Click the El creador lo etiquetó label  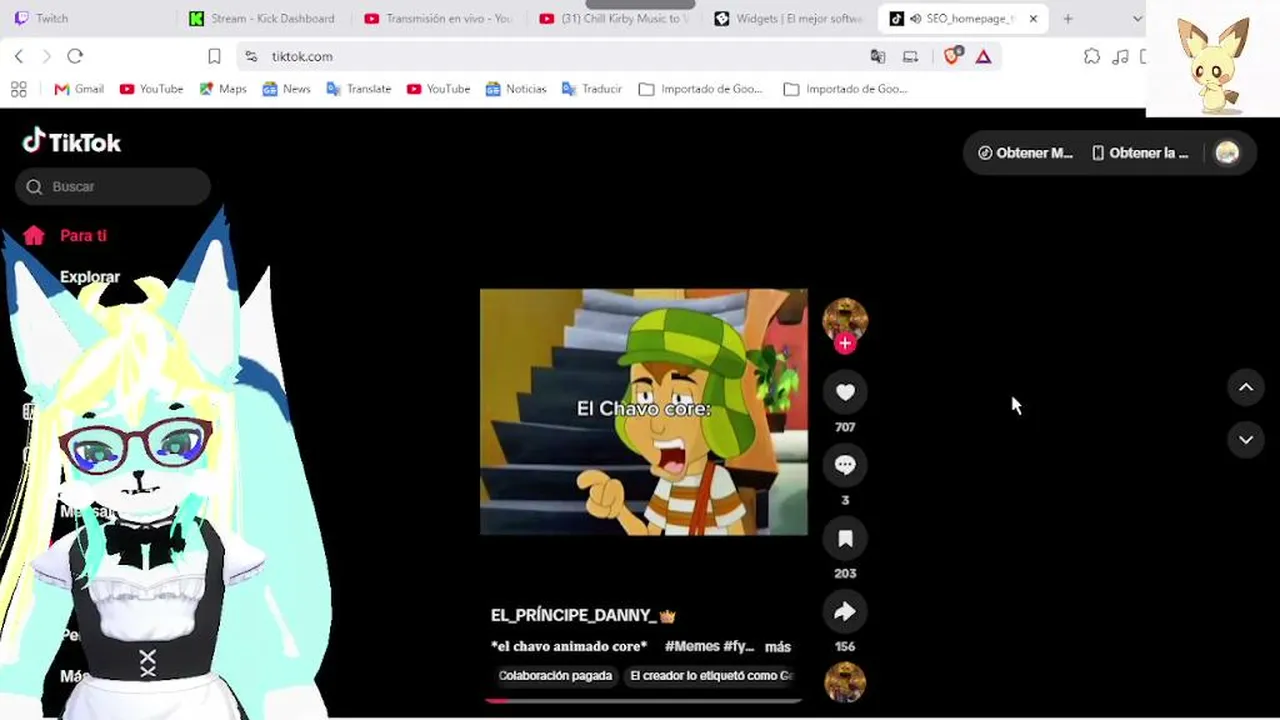pos(711,676)
